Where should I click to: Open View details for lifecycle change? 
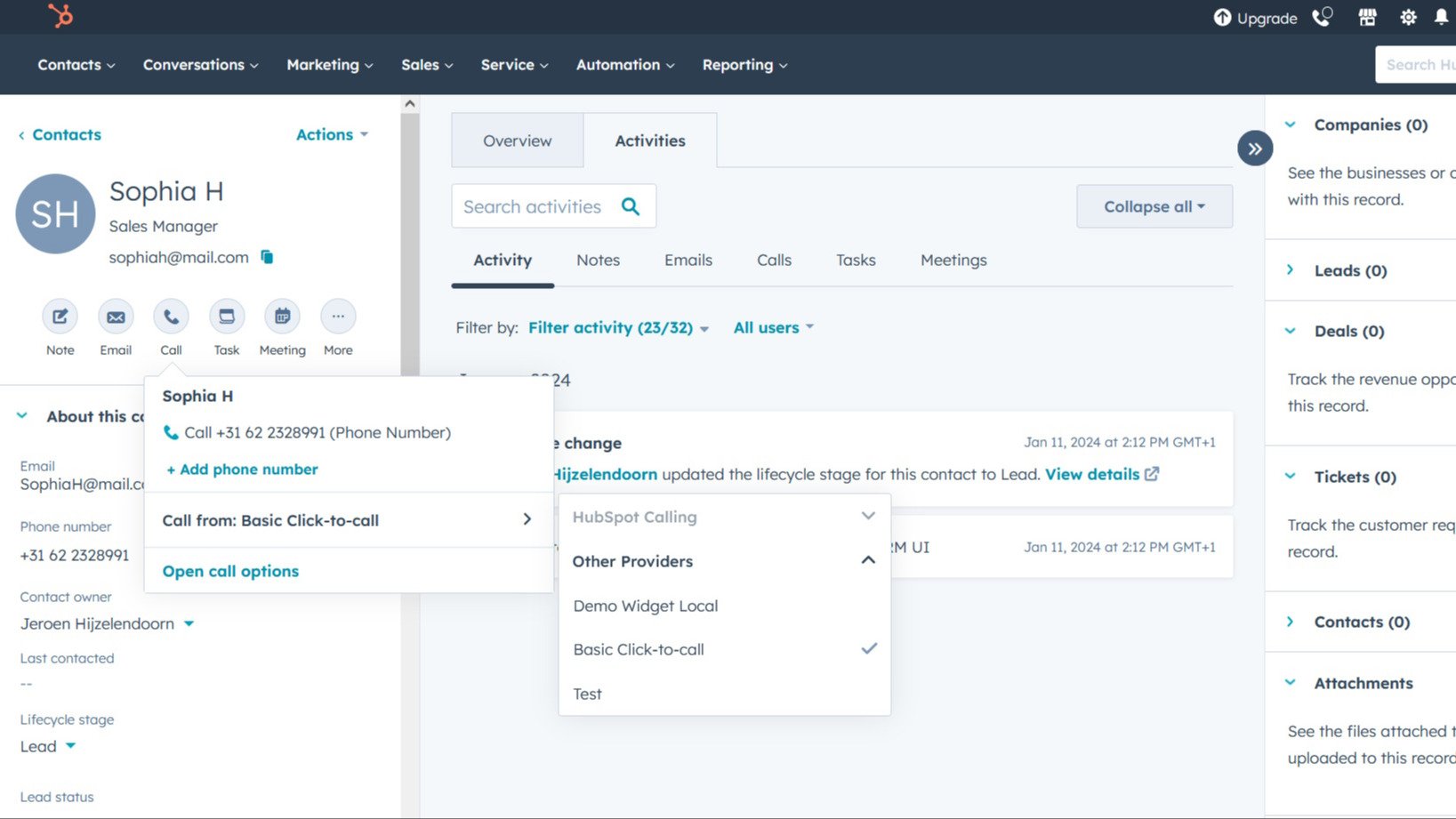click(1091, 474)
